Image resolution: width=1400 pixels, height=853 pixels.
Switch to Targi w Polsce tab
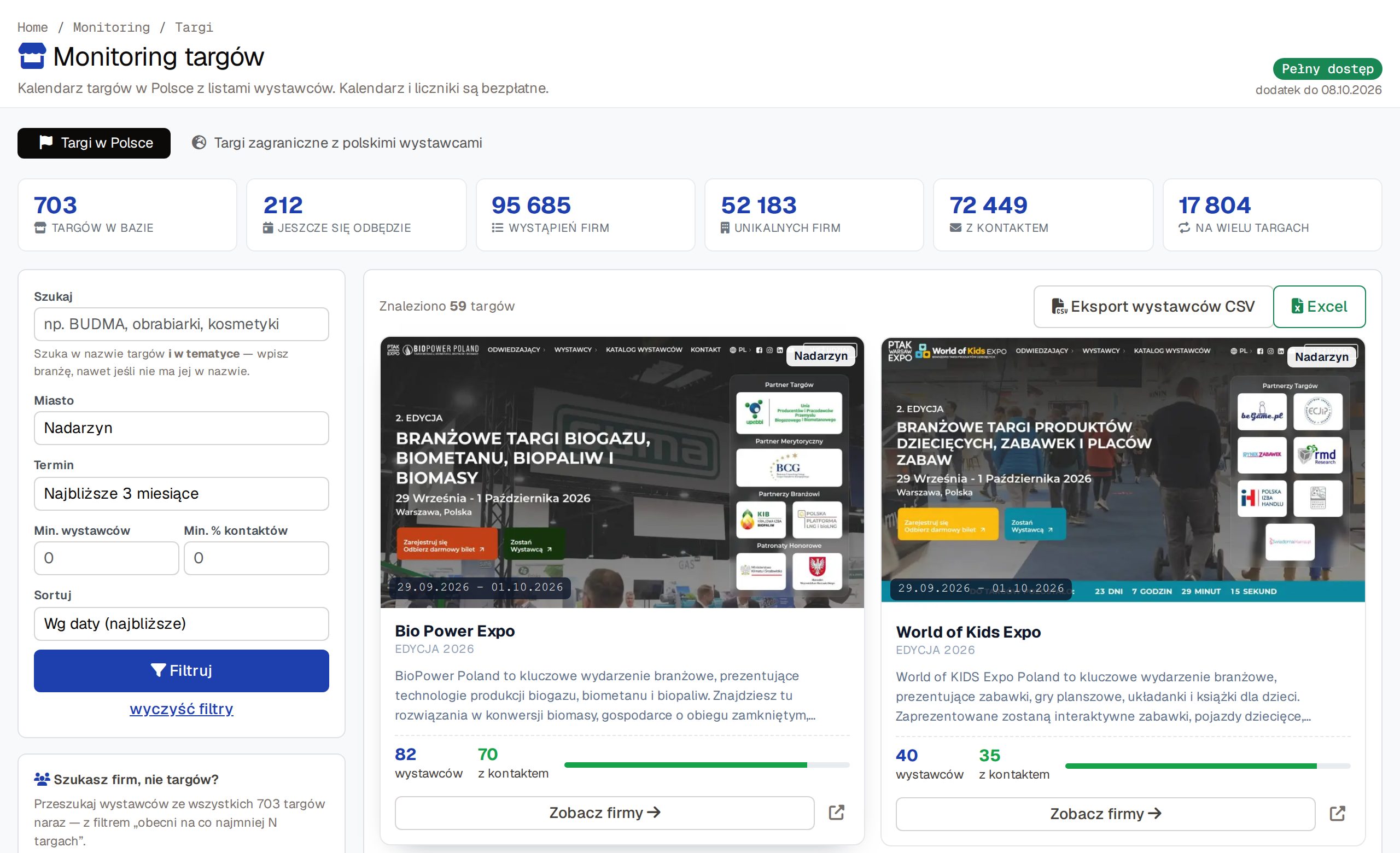tap(94, 143)
